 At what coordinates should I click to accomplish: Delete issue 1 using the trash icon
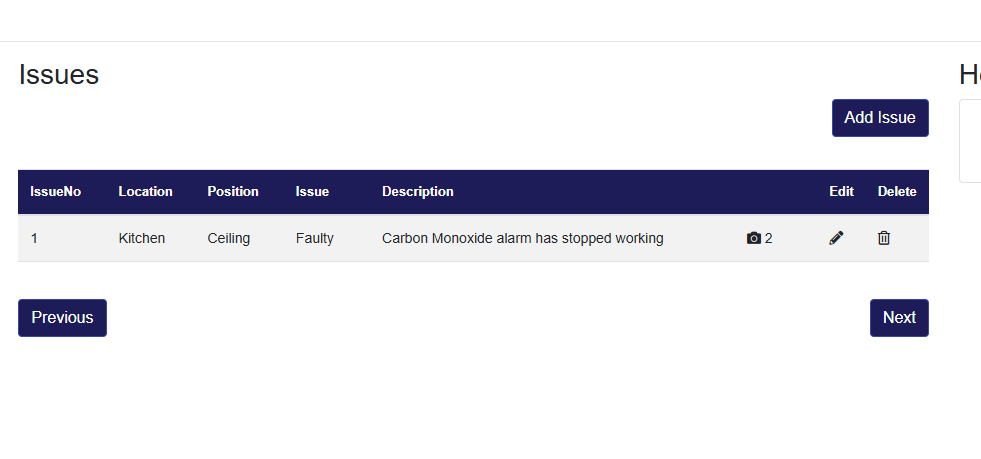tap(884, 238)
